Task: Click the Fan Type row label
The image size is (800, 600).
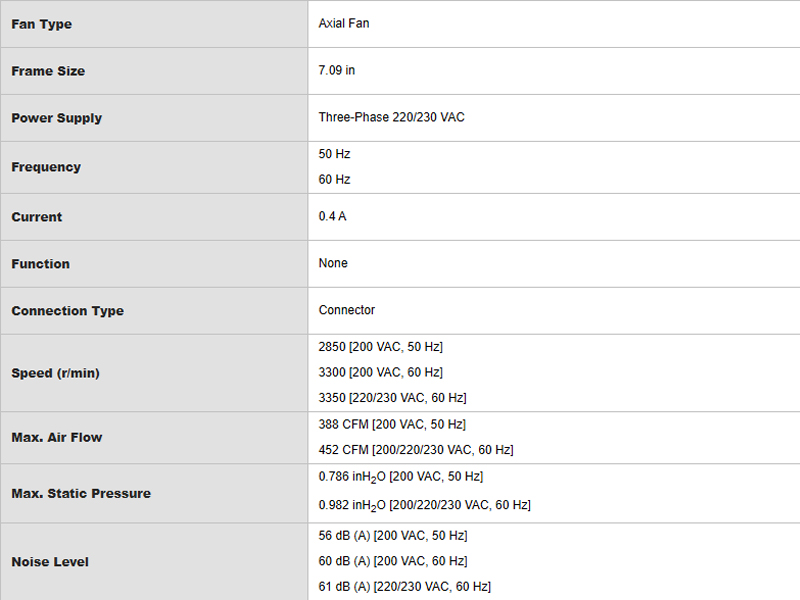Action: click(x=41, y=24)
